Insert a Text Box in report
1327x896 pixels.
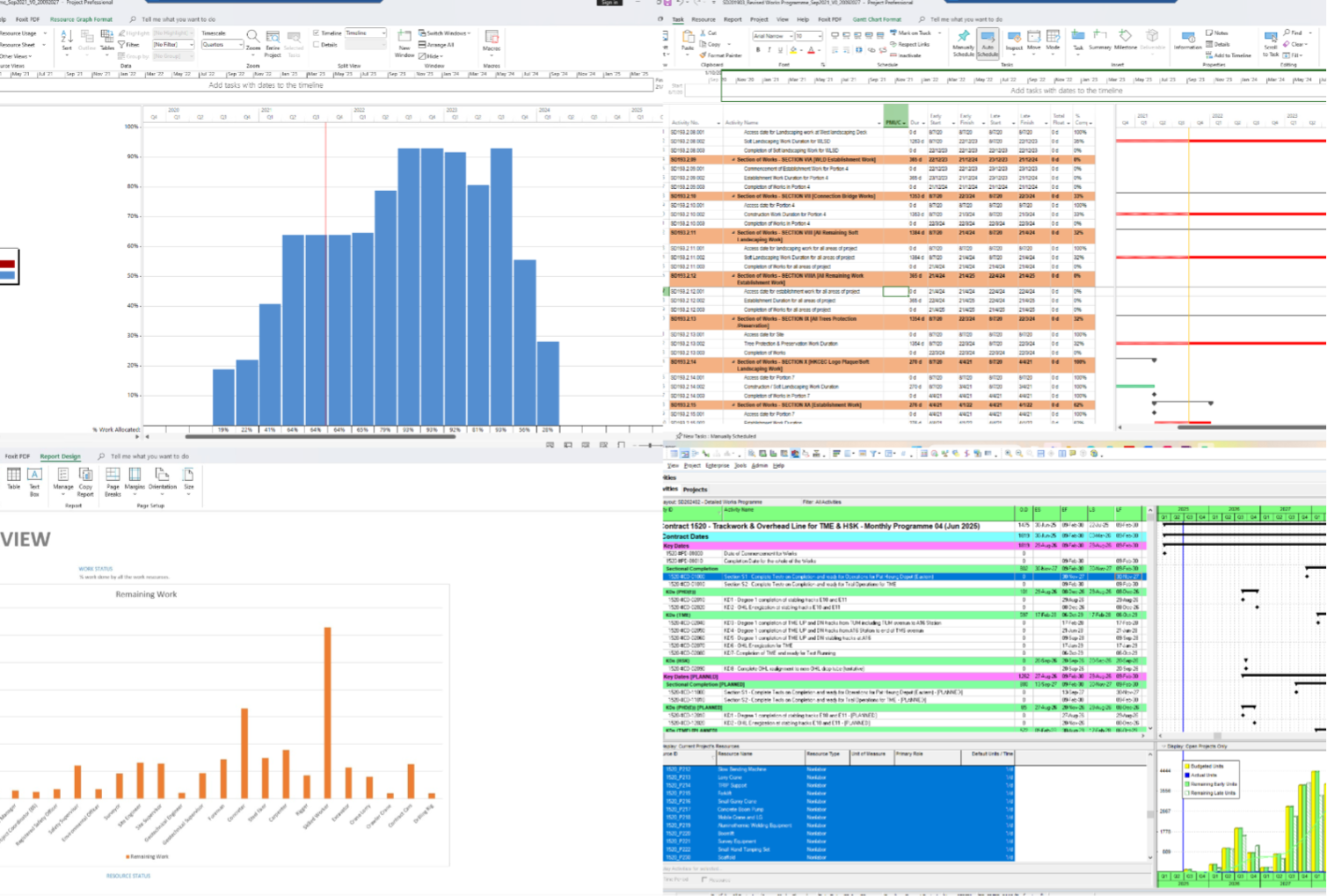click(34, 480)
